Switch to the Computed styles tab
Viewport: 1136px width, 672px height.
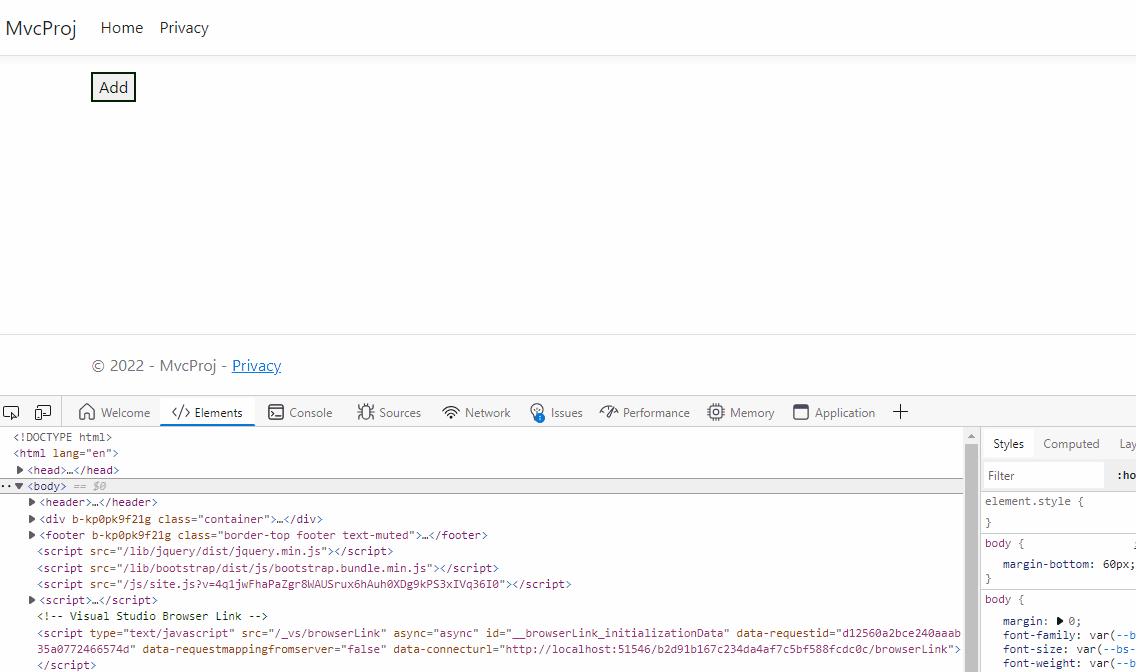(x=1070, y=443)
